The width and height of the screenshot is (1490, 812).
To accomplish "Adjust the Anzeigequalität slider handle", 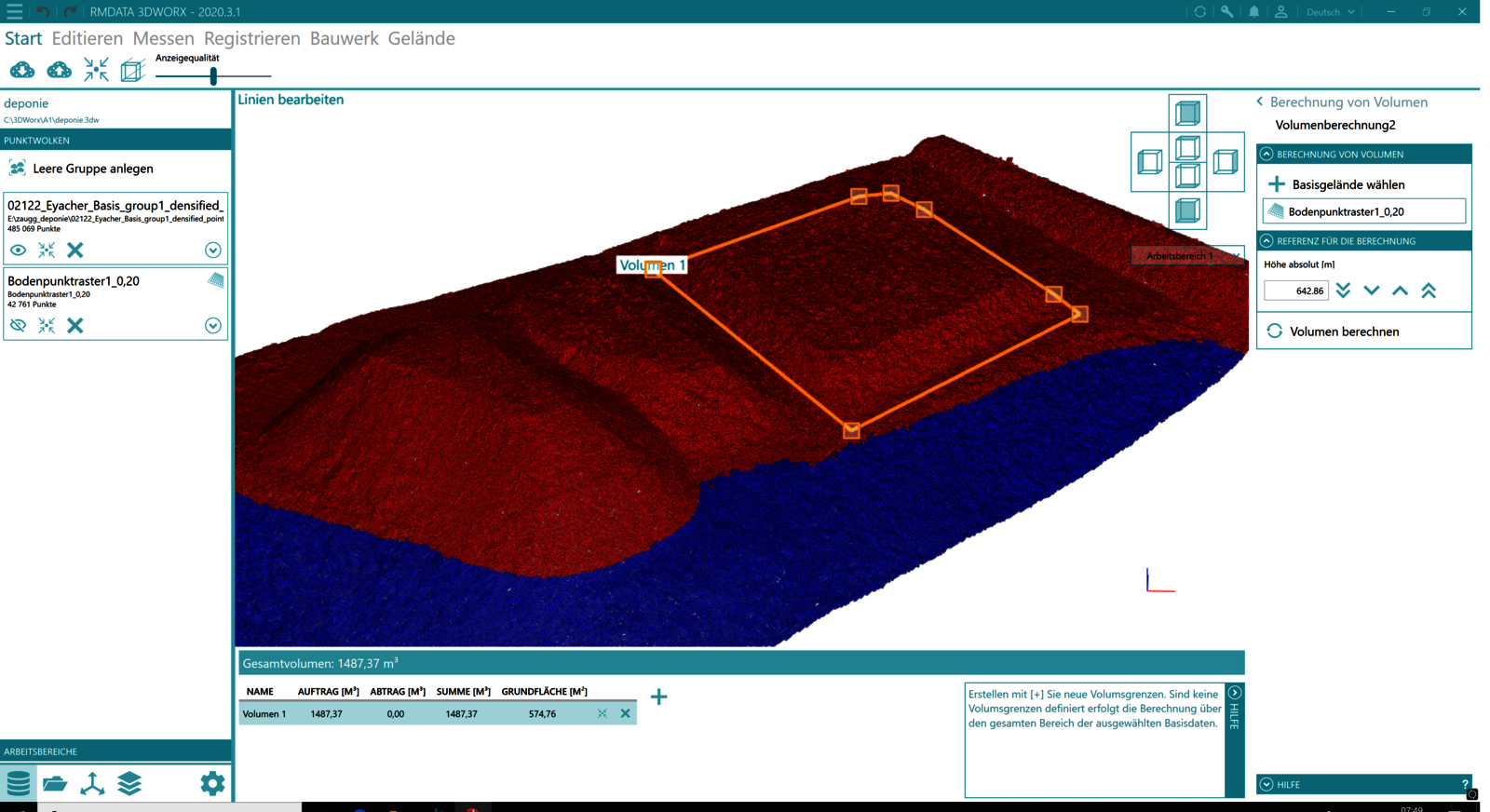I will 213,76.
